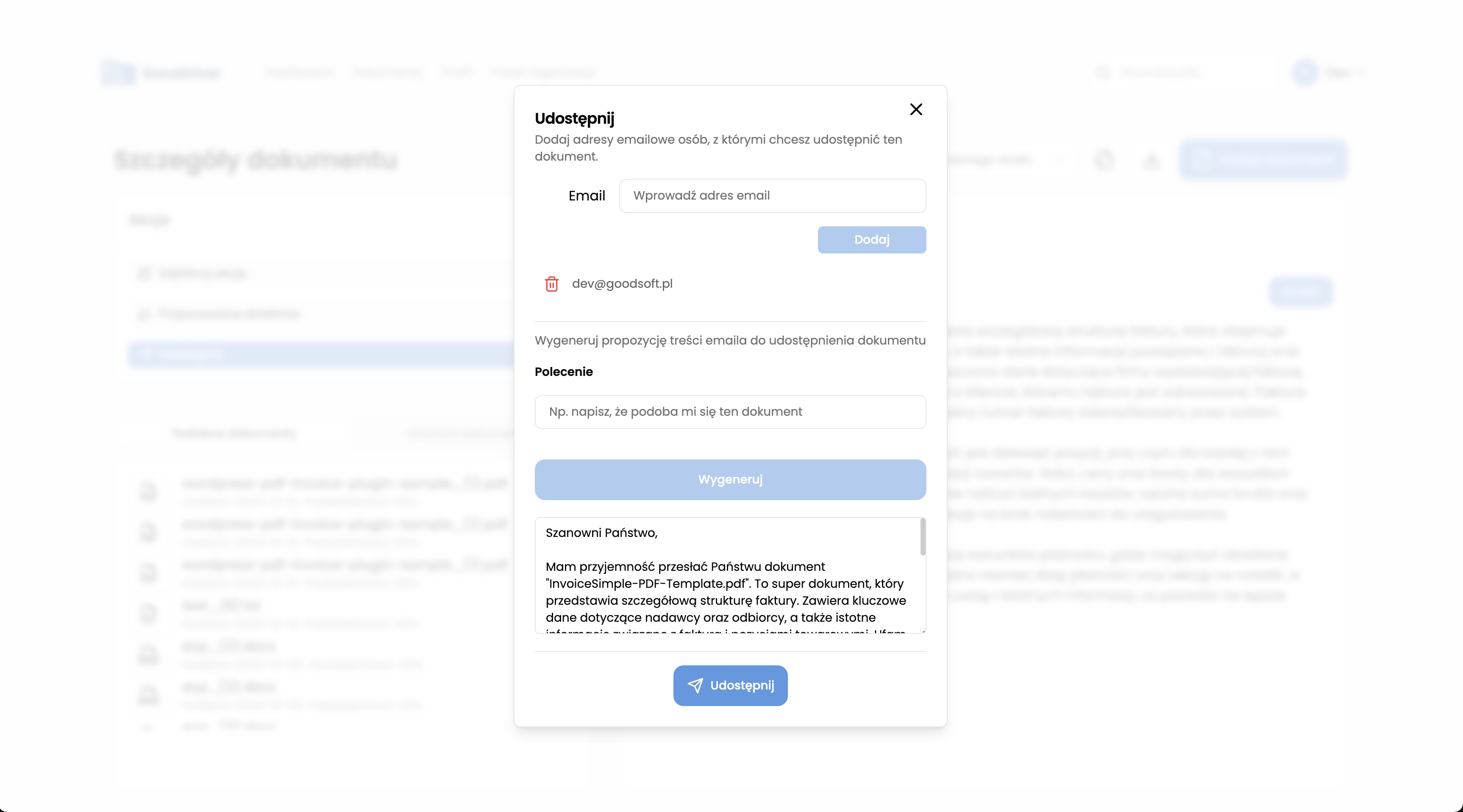This screenshot has height=812, width=1463.
Task: Click the icon left of the download icon
Action: (1104, 160)
